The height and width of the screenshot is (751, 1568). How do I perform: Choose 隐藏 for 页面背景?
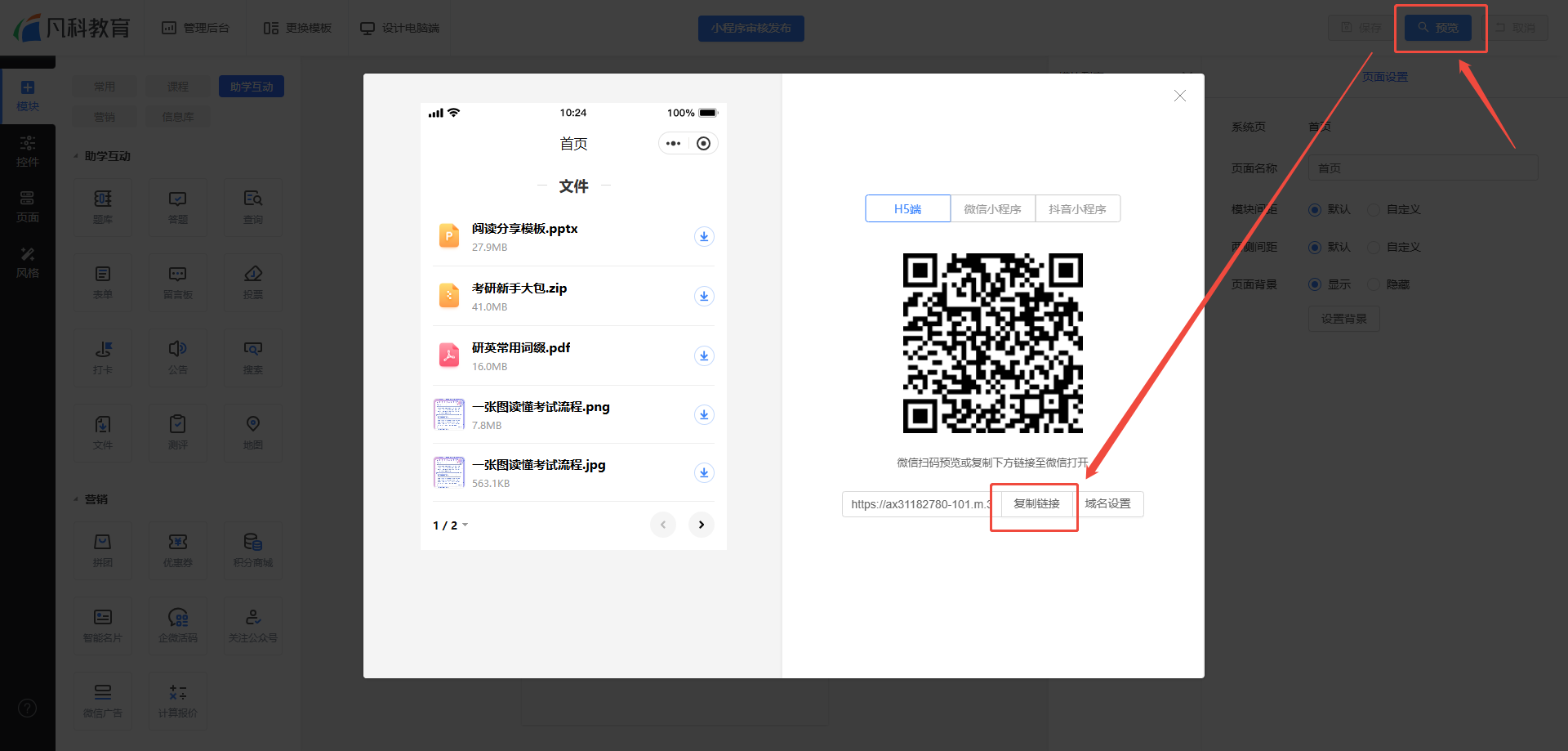point(1389,284)
